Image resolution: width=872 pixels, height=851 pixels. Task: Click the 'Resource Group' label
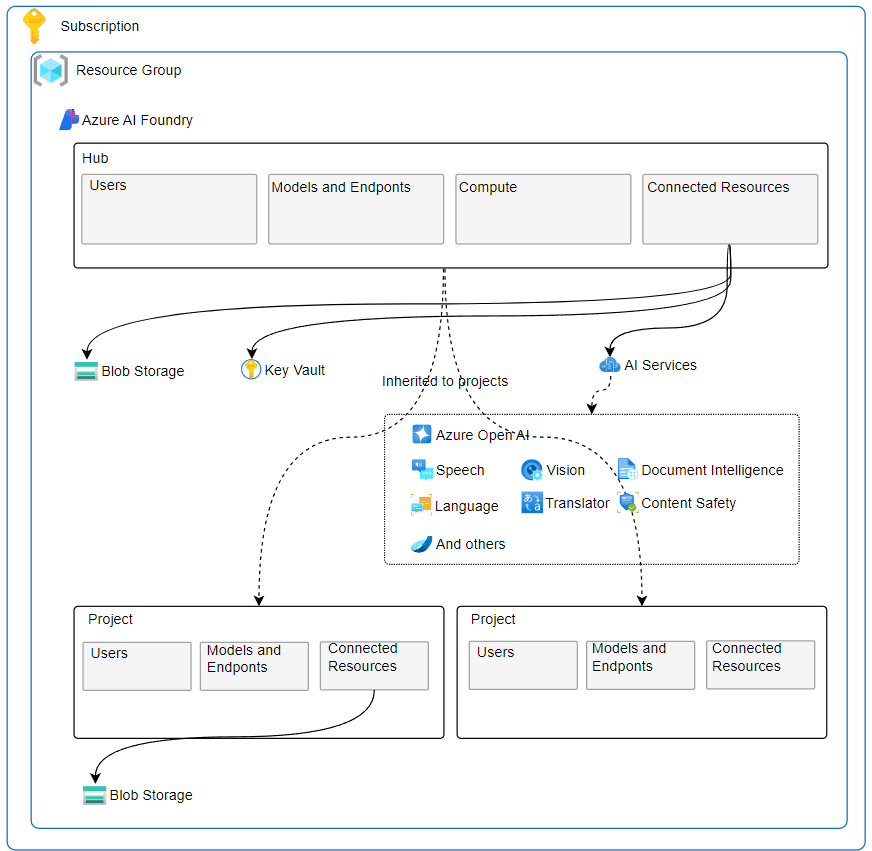(128, 70)
